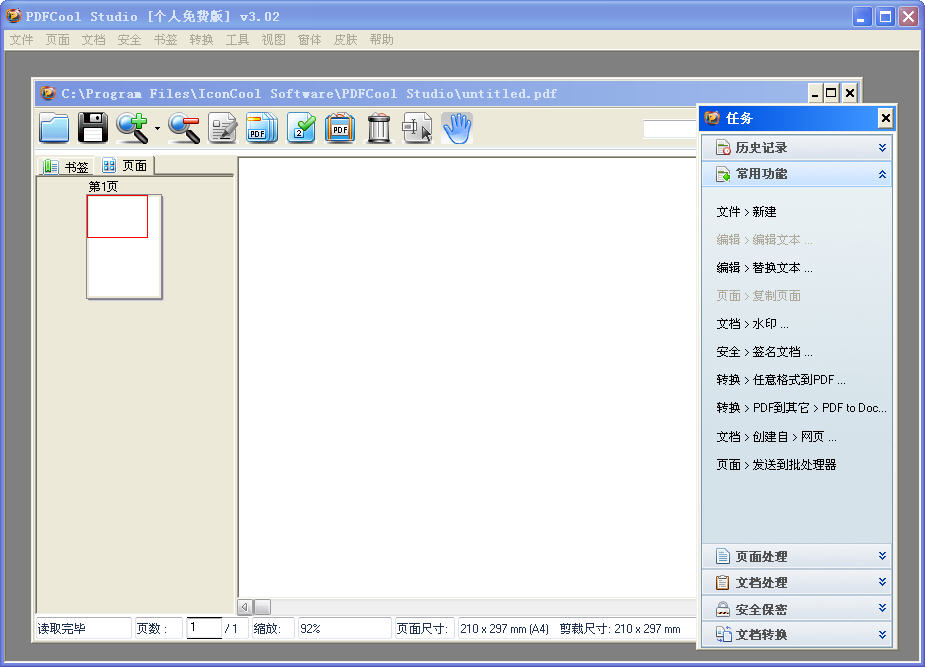Click 文档 > 创建自 > 网页 task link
Image resolution: width=925 pixels, height=667 pixels.
[776, 437]
